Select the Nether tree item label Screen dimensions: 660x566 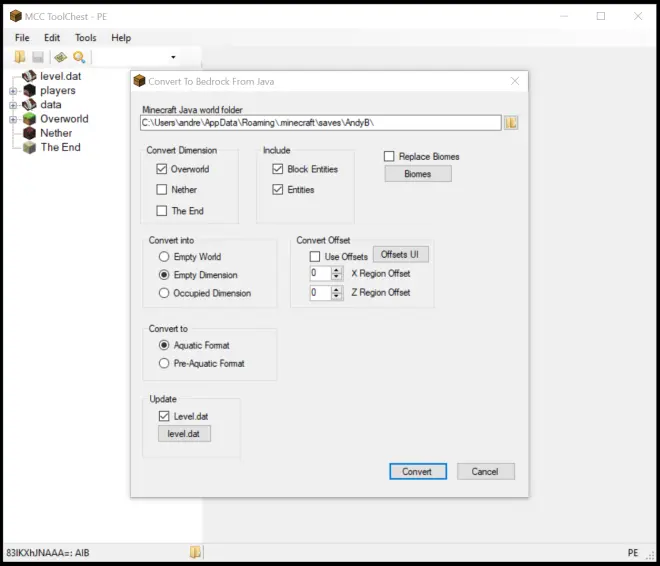[x=56, y=133]
